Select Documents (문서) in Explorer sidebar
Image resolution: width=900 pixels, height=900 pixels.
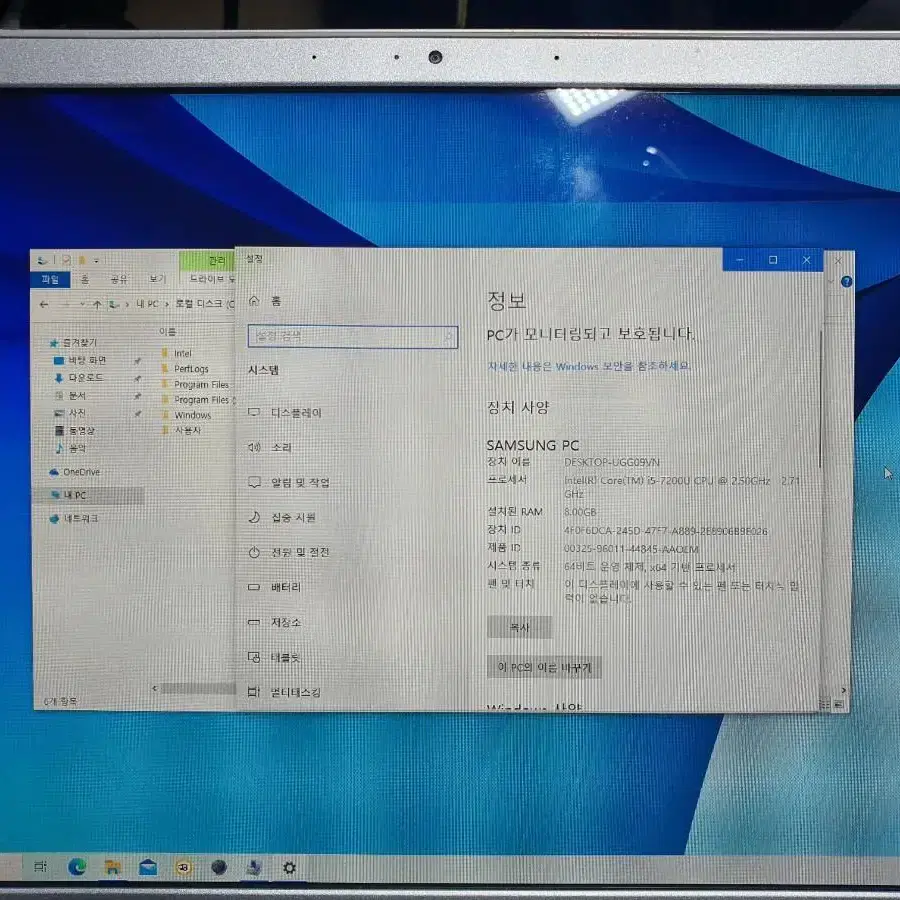tap(70, 395)
